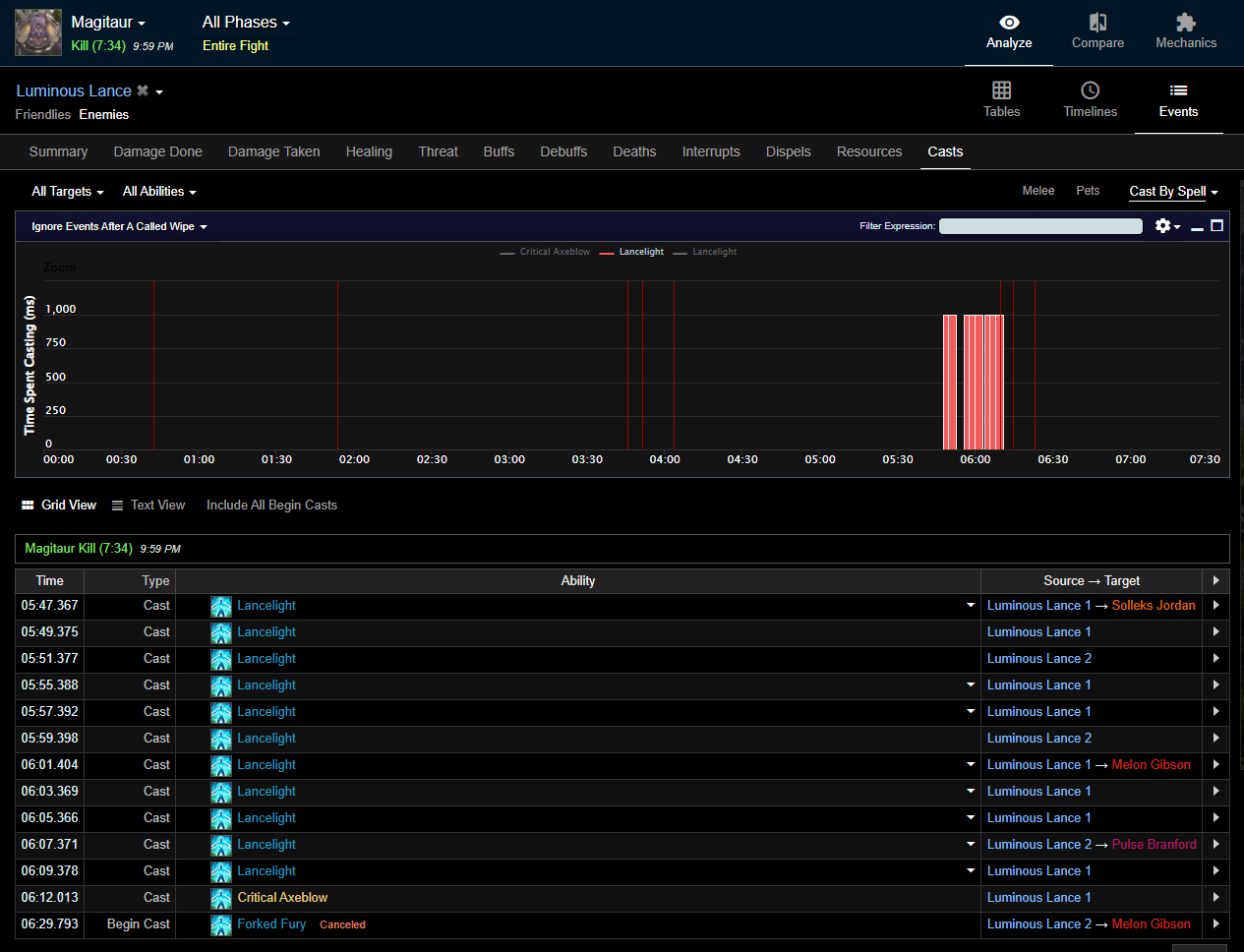Open the Luminous Lance source dropdown arrow
This screenshot has height=952, width=1244.
[x=159, y=92]
